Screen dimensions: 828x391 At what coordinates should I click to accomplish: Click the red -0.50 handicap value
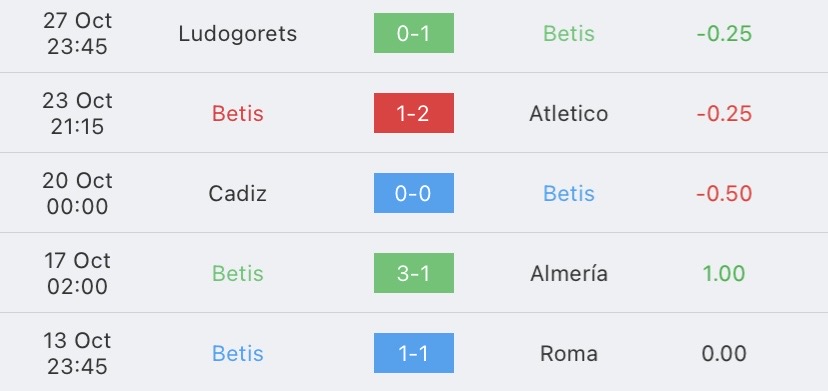tap(724, 193)
